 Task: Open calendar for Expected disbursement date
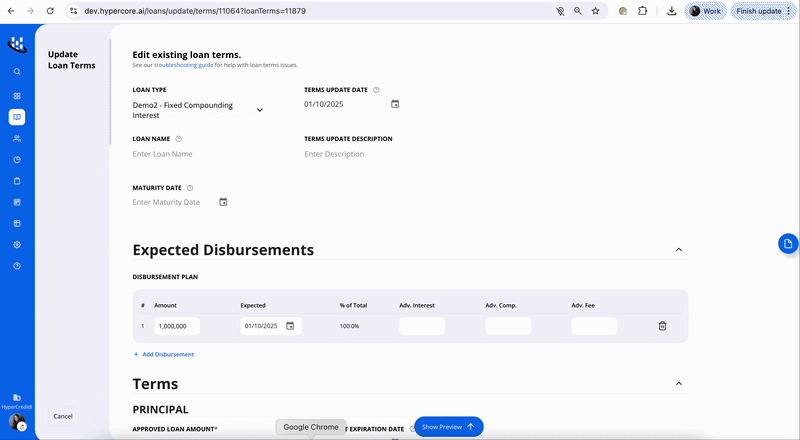click(290, 326)
